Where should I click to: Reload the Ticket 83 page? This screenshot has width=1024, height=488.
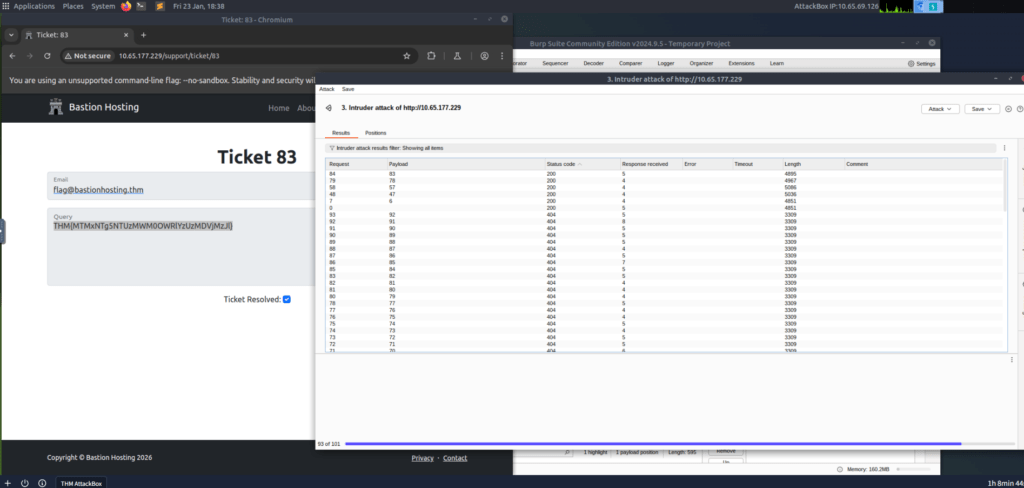click(47, 56)
